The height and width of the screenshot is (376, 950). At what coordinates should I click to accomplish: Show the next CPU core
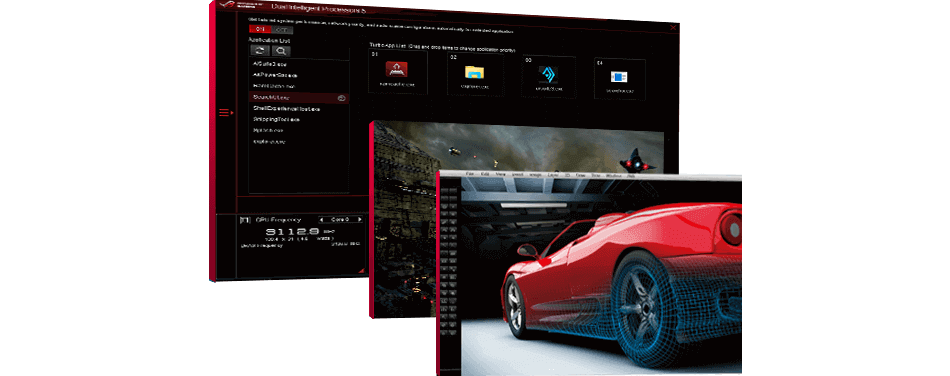360,220
